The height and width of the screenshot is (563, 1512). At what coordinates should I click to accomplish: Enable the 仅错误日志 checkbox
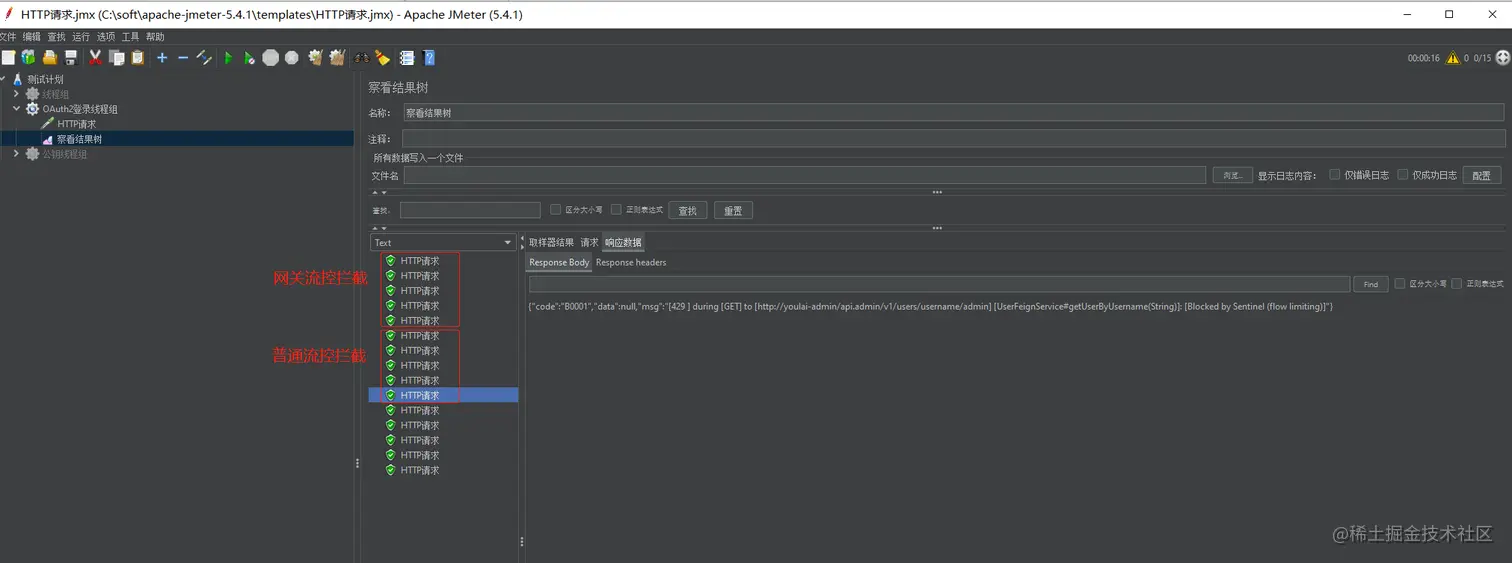(x=1334, y=174)
